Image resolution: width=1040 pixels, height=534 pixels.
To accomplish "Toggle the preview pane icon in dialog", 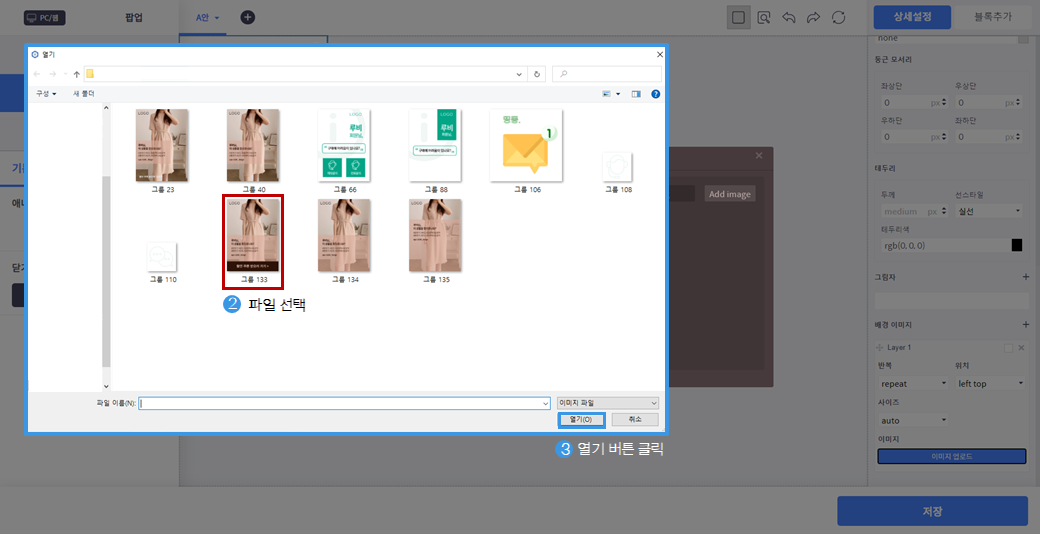I will coord(636,93).
